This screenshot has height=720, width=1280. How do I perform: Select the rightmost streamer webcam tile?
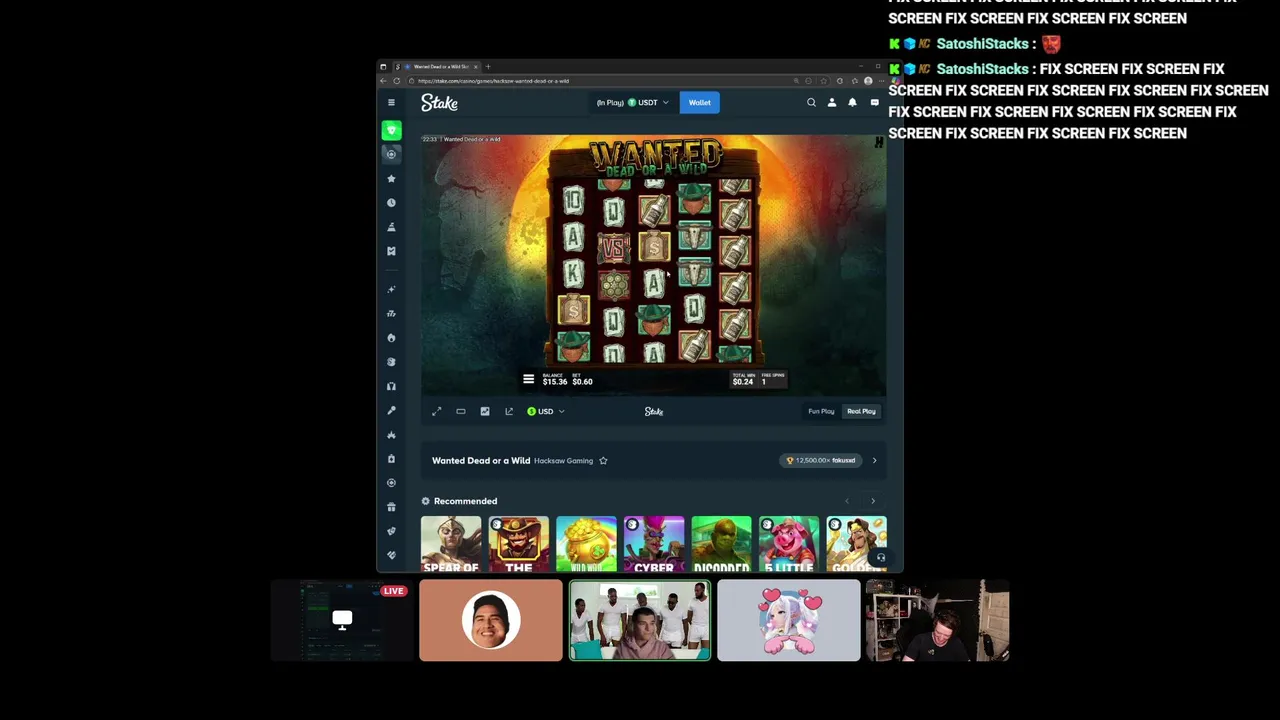[937, 621]
